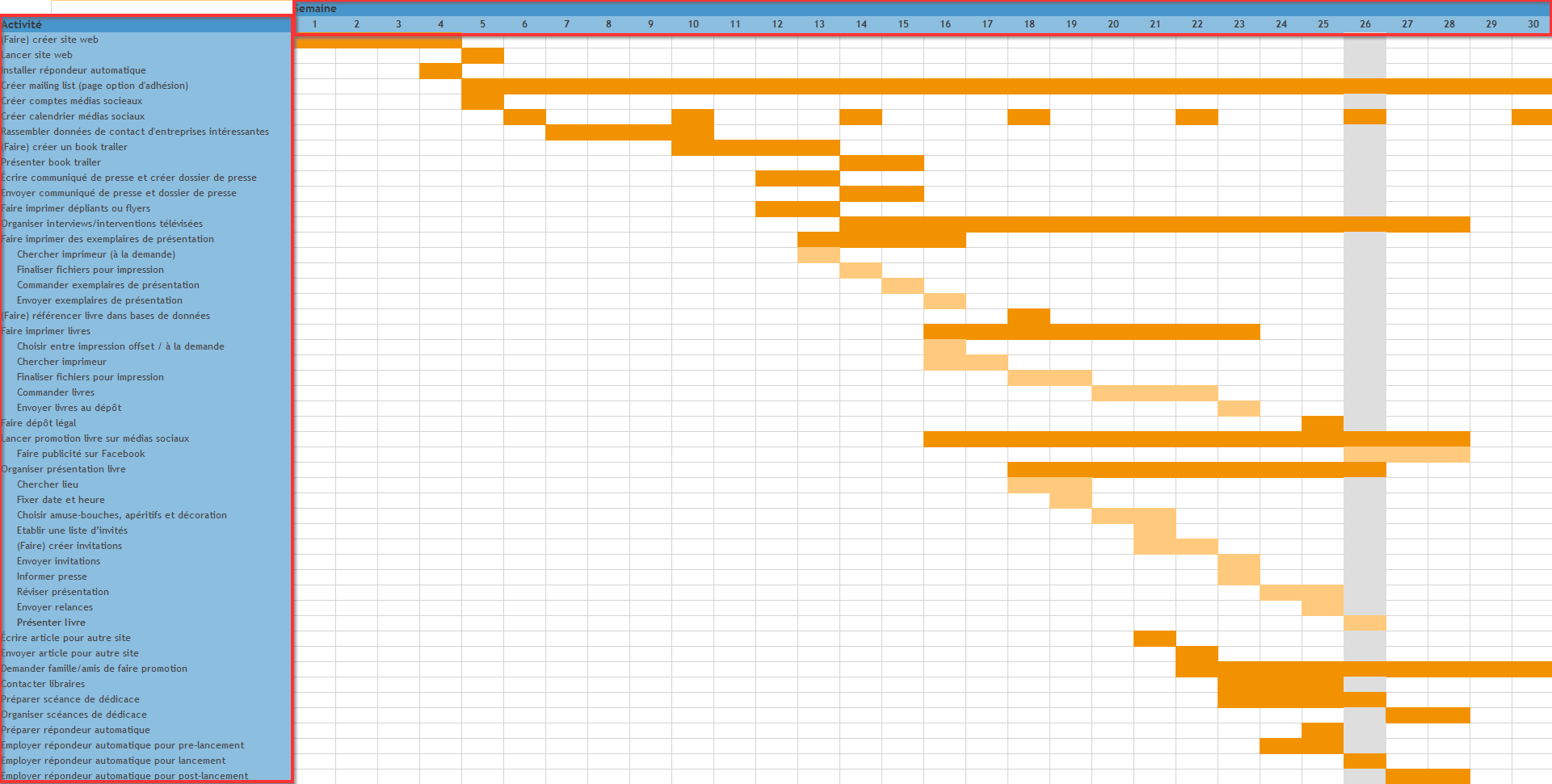Select 'Envoyer article pour autre site'

point(146,653)
